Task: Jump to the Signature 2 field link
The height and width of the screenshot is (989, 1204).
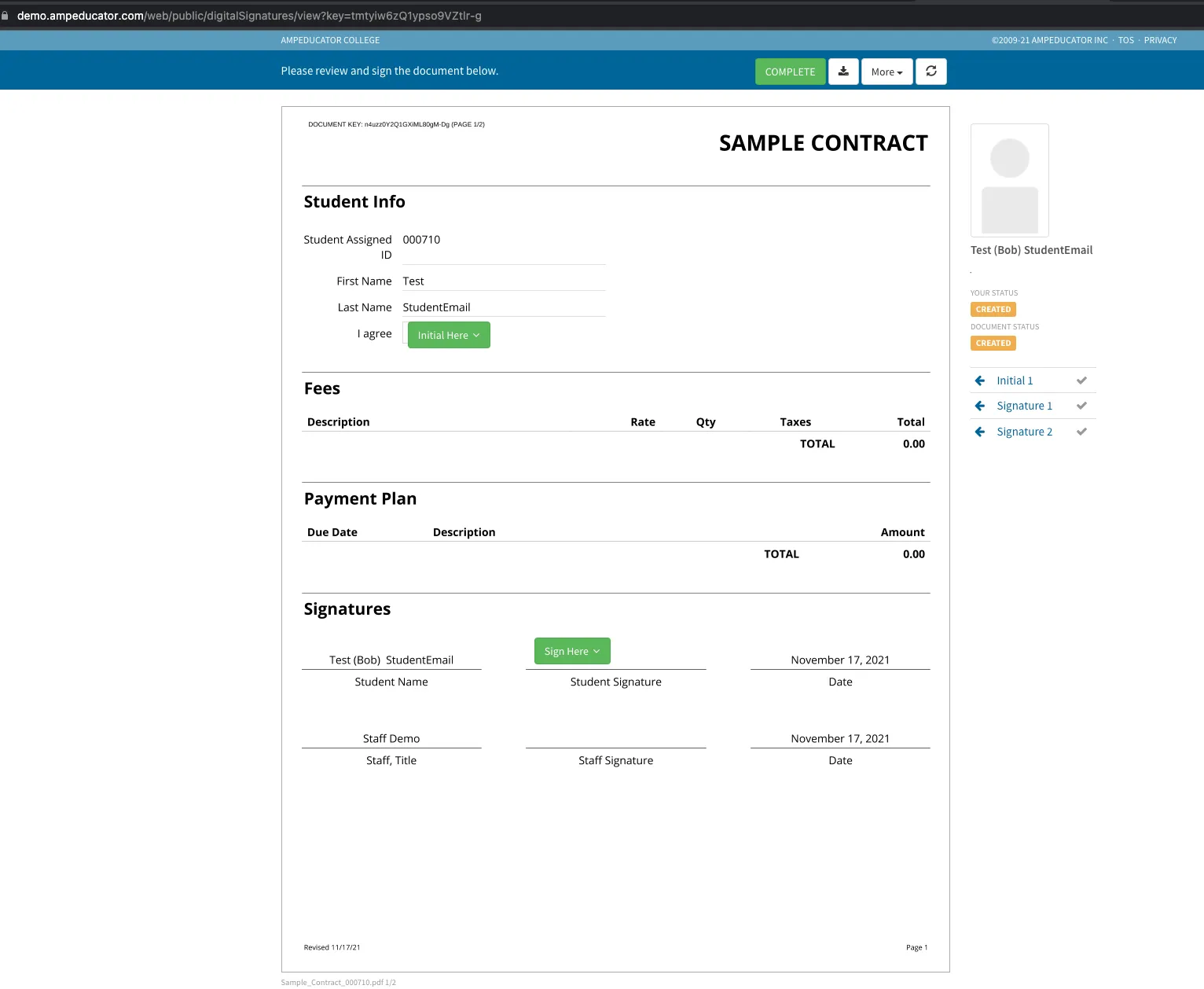Action: [x=1024, y=432]
